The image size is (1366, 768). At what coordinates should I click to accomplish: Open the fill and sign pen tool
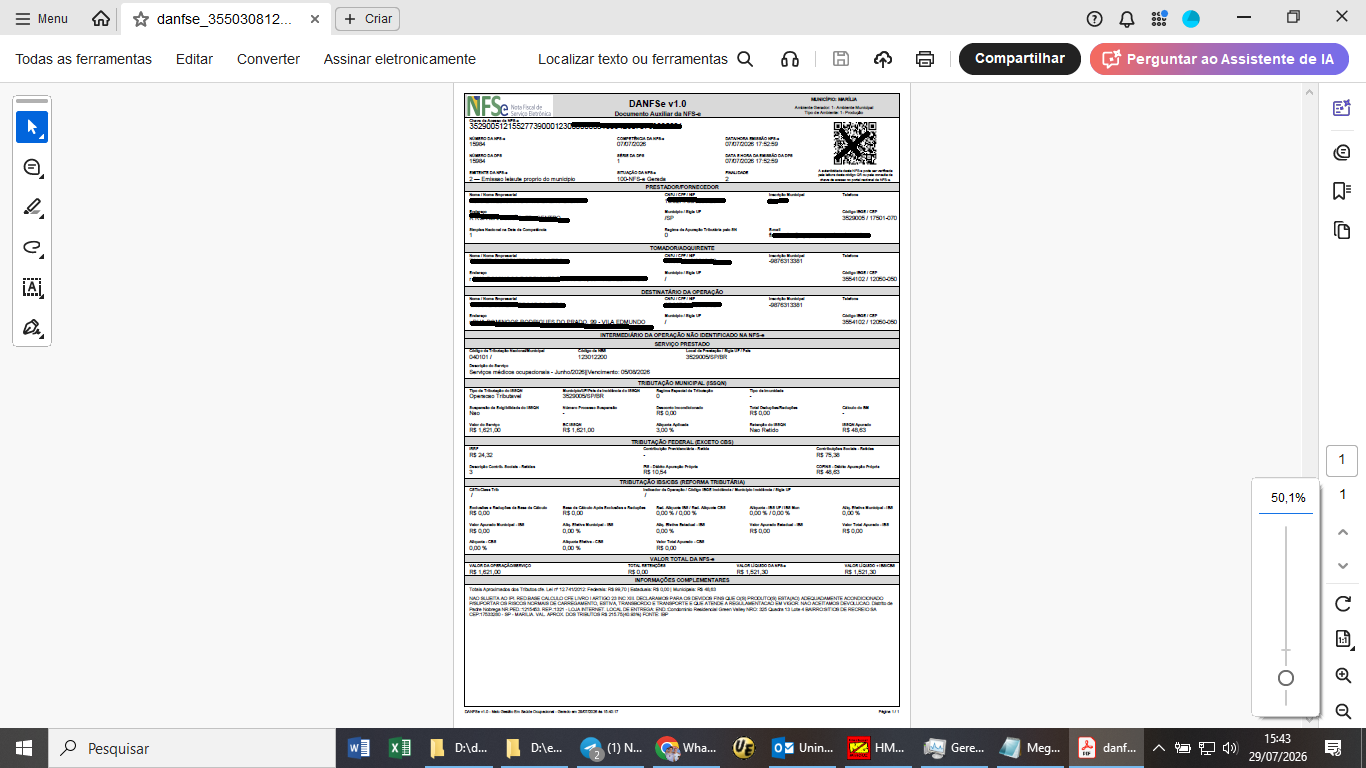tap(32, 327)
